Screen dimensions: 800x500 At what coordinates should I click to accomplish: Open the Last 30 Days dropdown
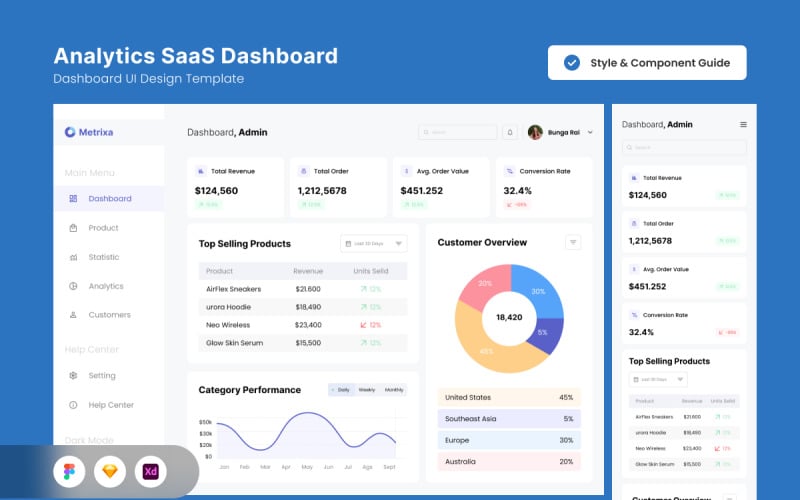(x=374, y=243)
